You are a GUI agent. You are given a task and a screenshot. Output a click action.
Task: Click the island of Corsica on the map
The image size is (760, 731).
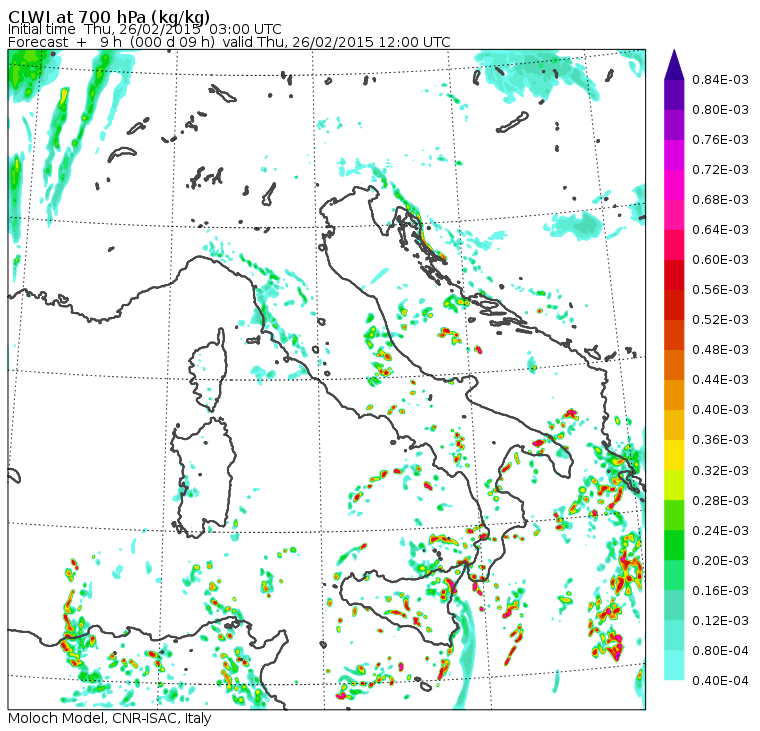click(x=208, y=370)
